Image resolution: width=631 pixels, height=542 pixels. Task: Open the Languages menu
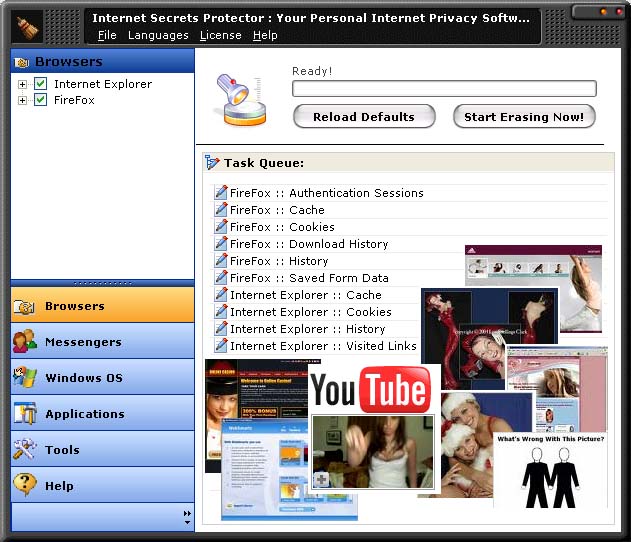[x=158, y=35]
